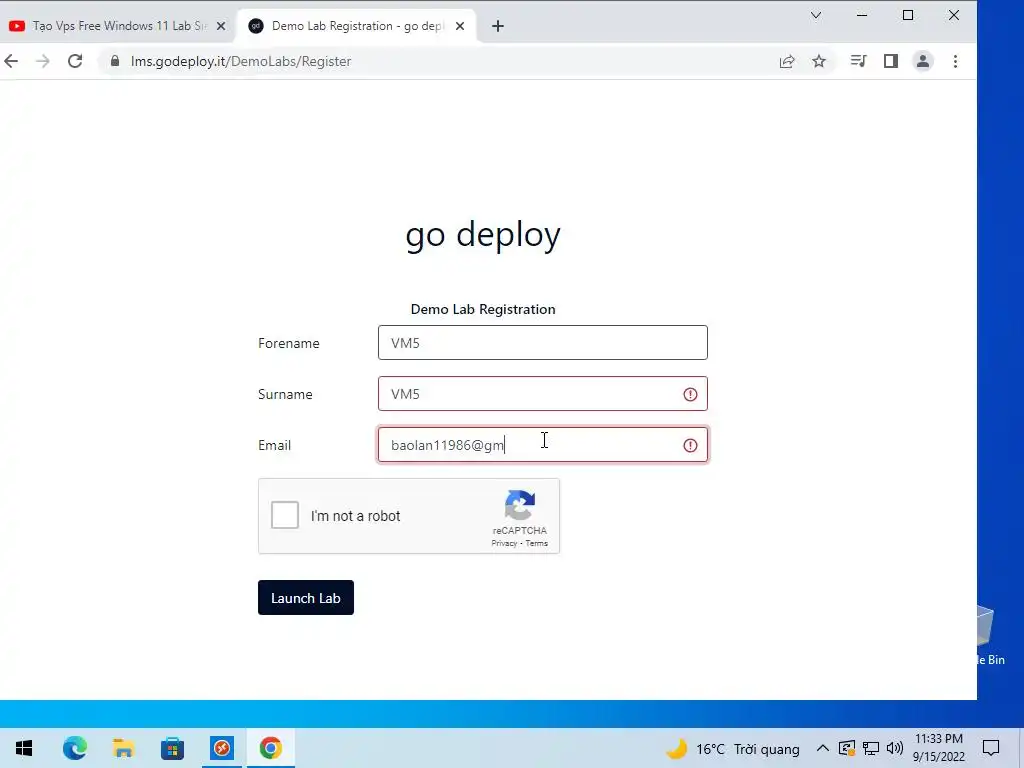
Task: Click the Forename input field
Action: tap(543, 343)
